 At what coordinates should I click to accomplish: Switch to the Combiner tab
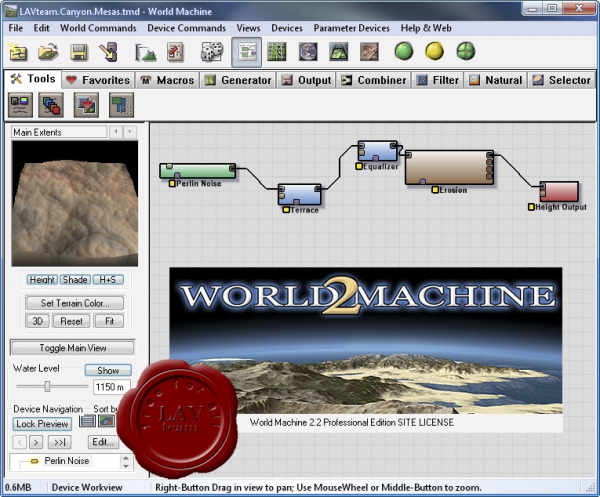[x=373, y=80]
